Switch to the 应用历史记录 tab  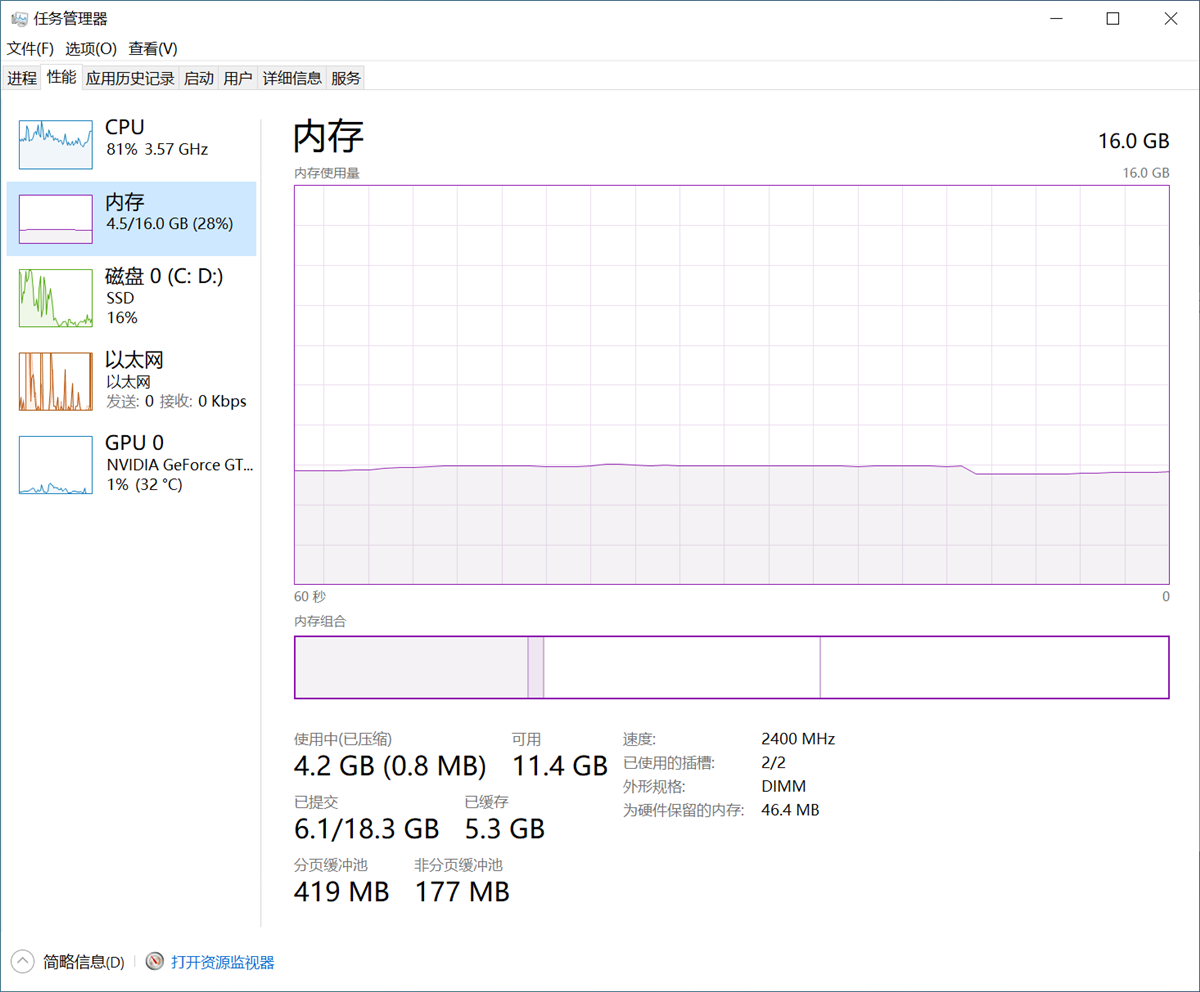[130, 78]
